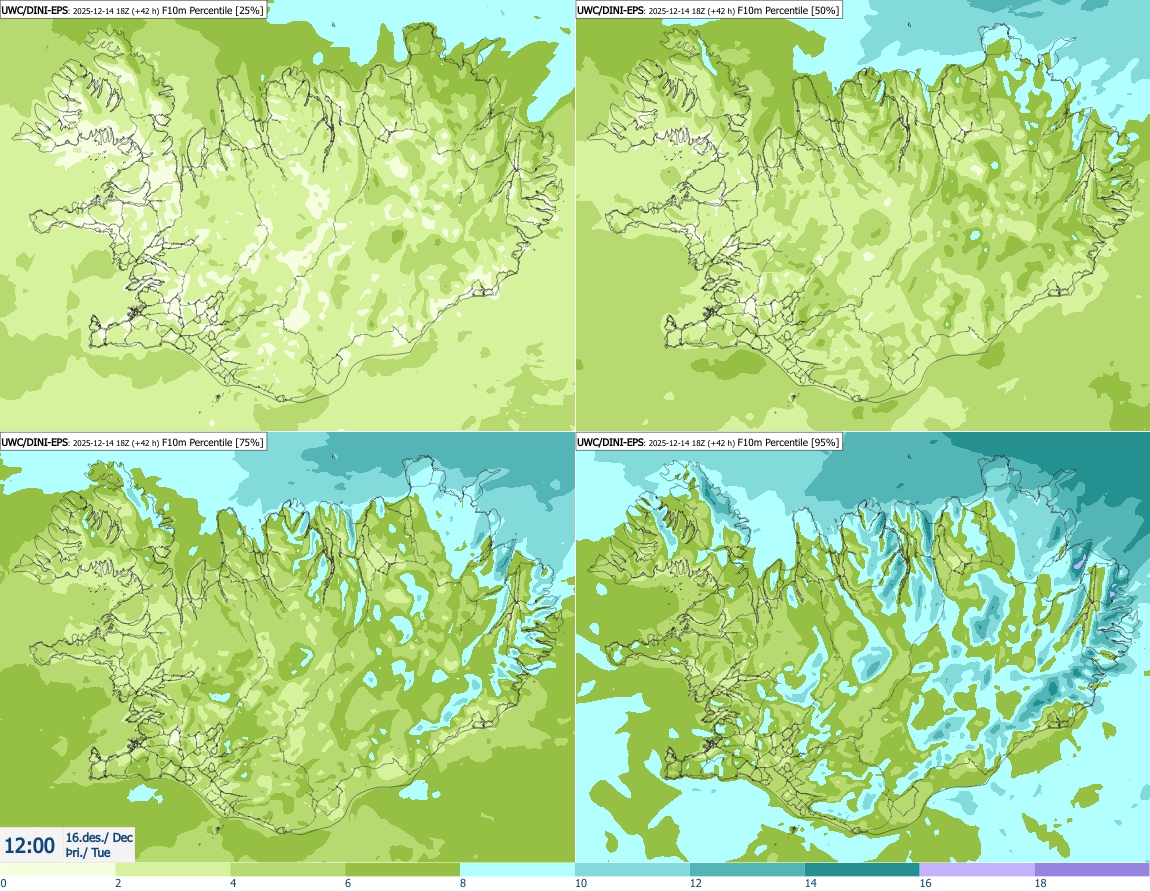This screenshot has width=1150, height=891.
Task: Click the 12:00 forecast time label
Action: [x=29, y=846]
